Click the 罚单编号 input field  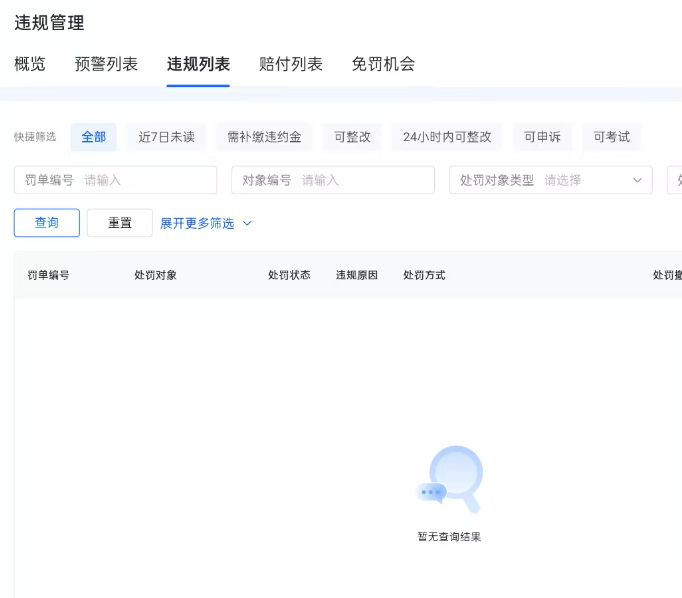point(145,180)
